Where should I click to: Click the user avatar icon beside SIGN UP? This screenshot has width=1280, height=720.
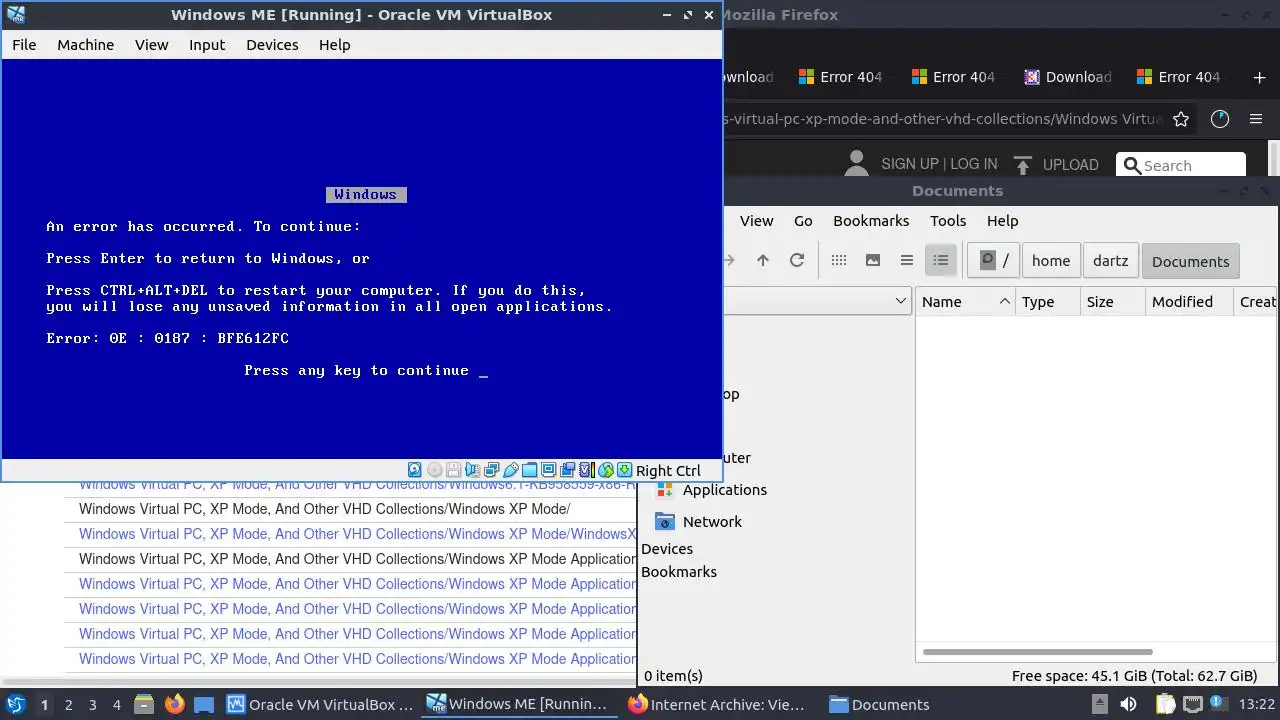pyautogui.click(x=856, y=164)
